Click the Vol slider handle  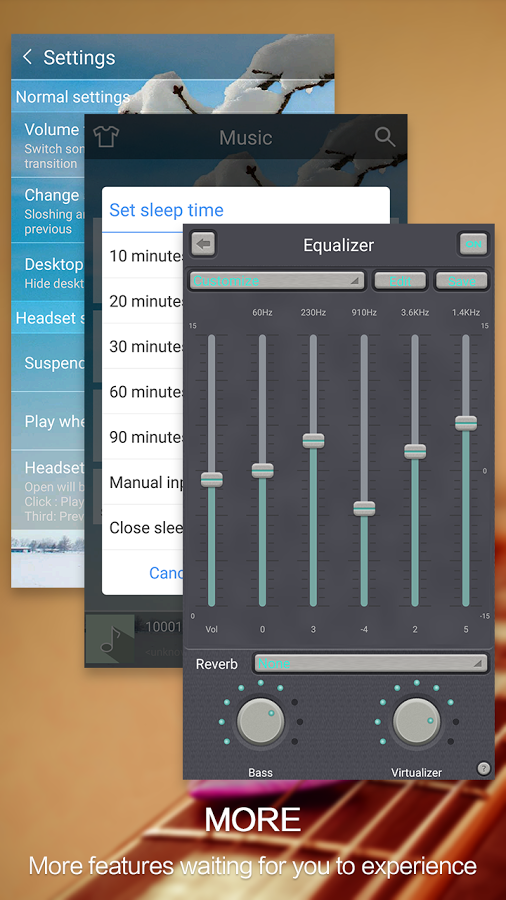212,479
